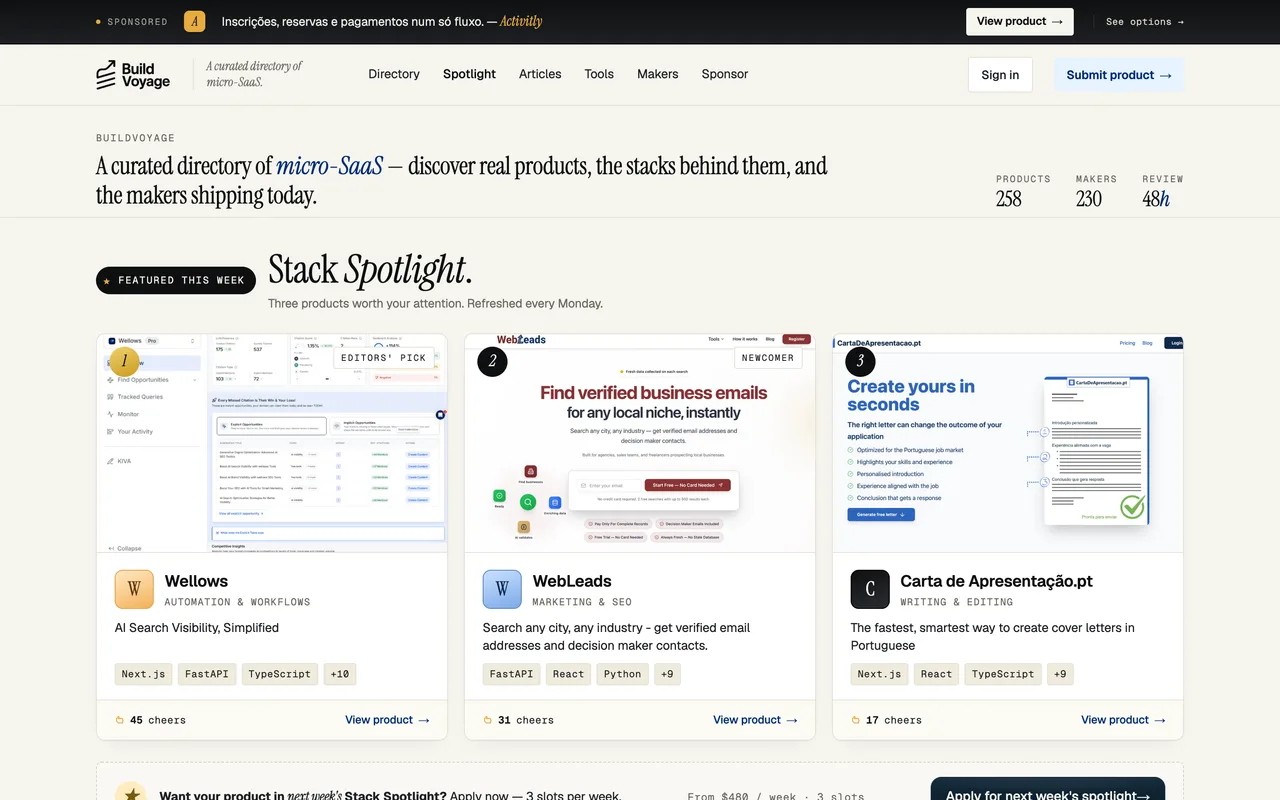Image resolution: width=1280 pixels, height=800 pixels.
Task: Follow the See options link
Action: pyautogui.click(x=1145, y=22)
